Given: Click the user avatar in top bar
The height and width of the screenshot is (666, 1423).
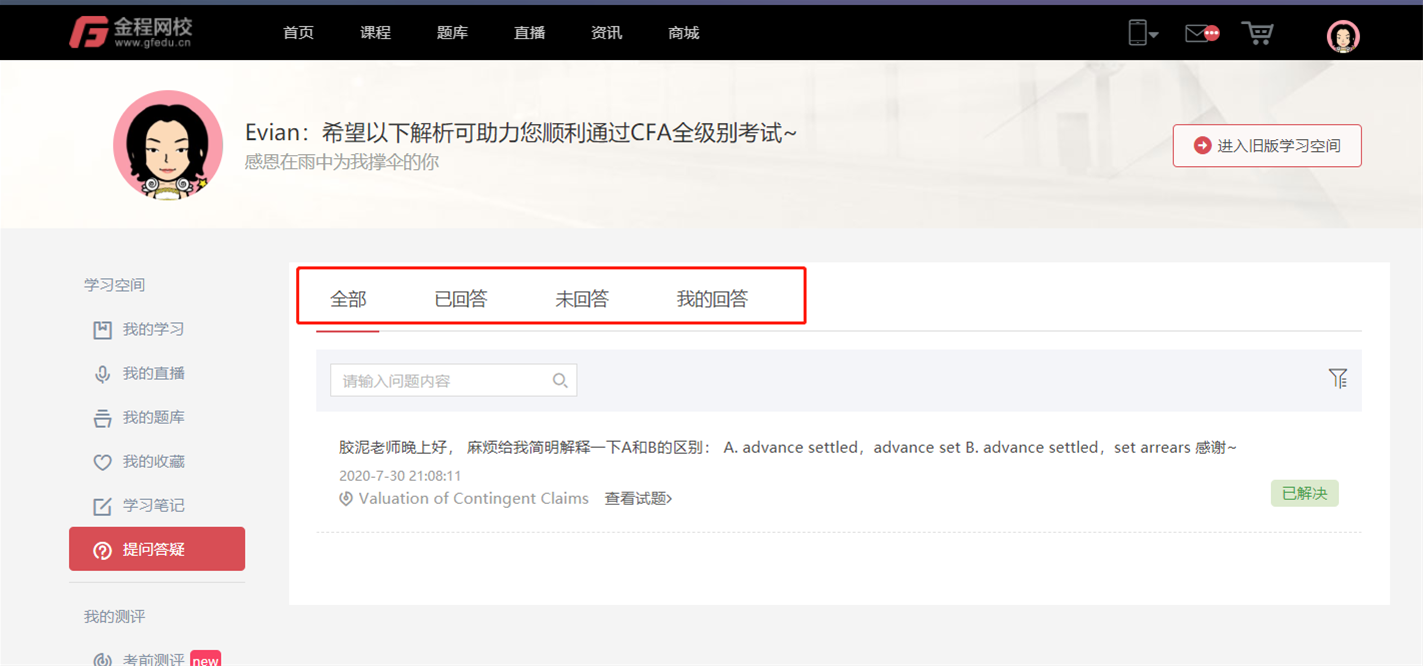Looking at the screenshot, I should pyautogui.click(x=1342, y=36).
